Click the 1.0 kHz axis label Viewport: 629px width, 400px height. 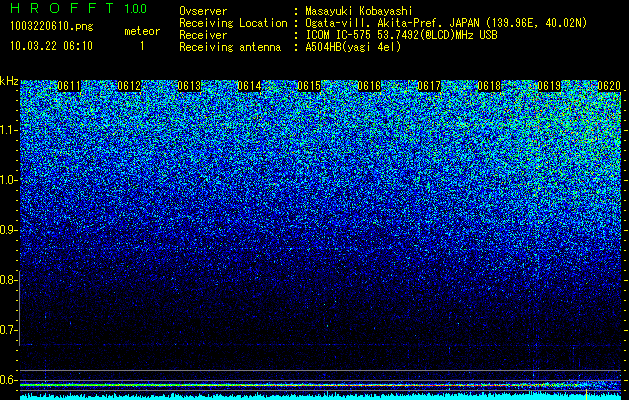[9, 180]
